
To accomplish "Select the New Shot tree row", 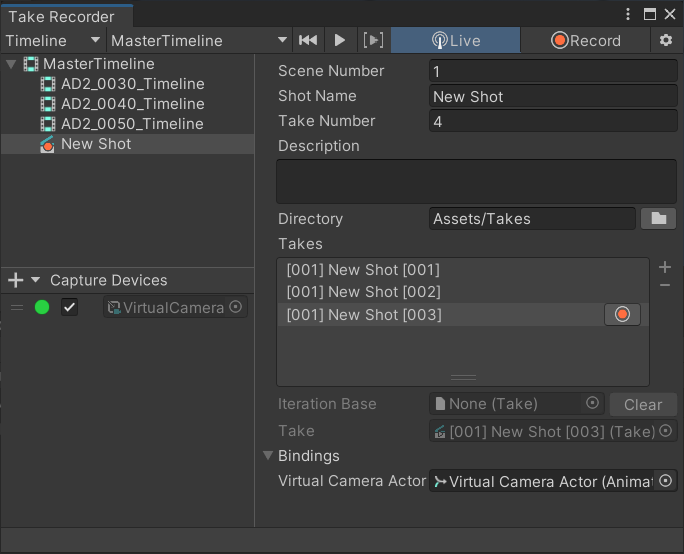I will coord(127,144).
